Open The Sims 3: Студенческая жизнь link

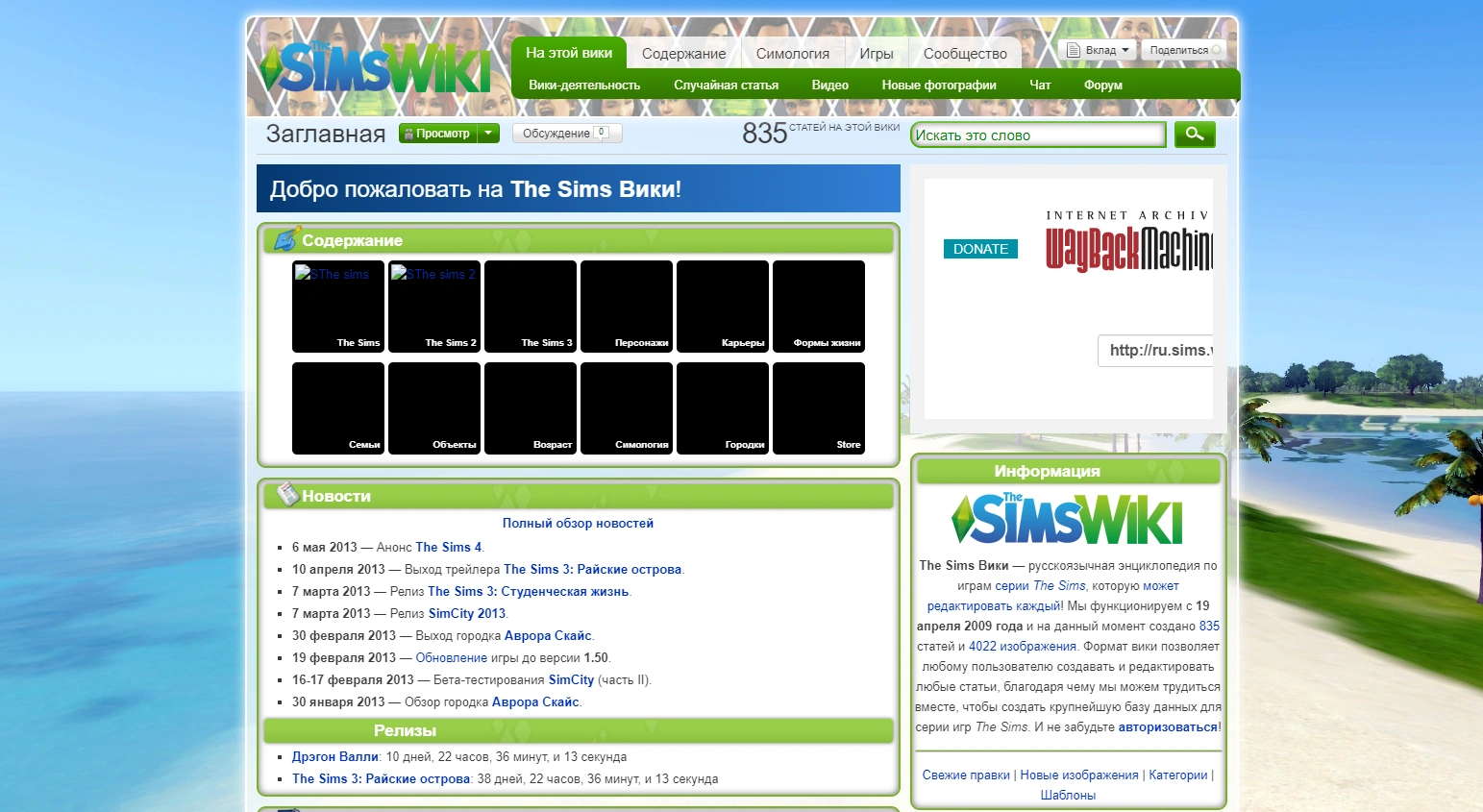pyautogui.click(x=528, y=591)
